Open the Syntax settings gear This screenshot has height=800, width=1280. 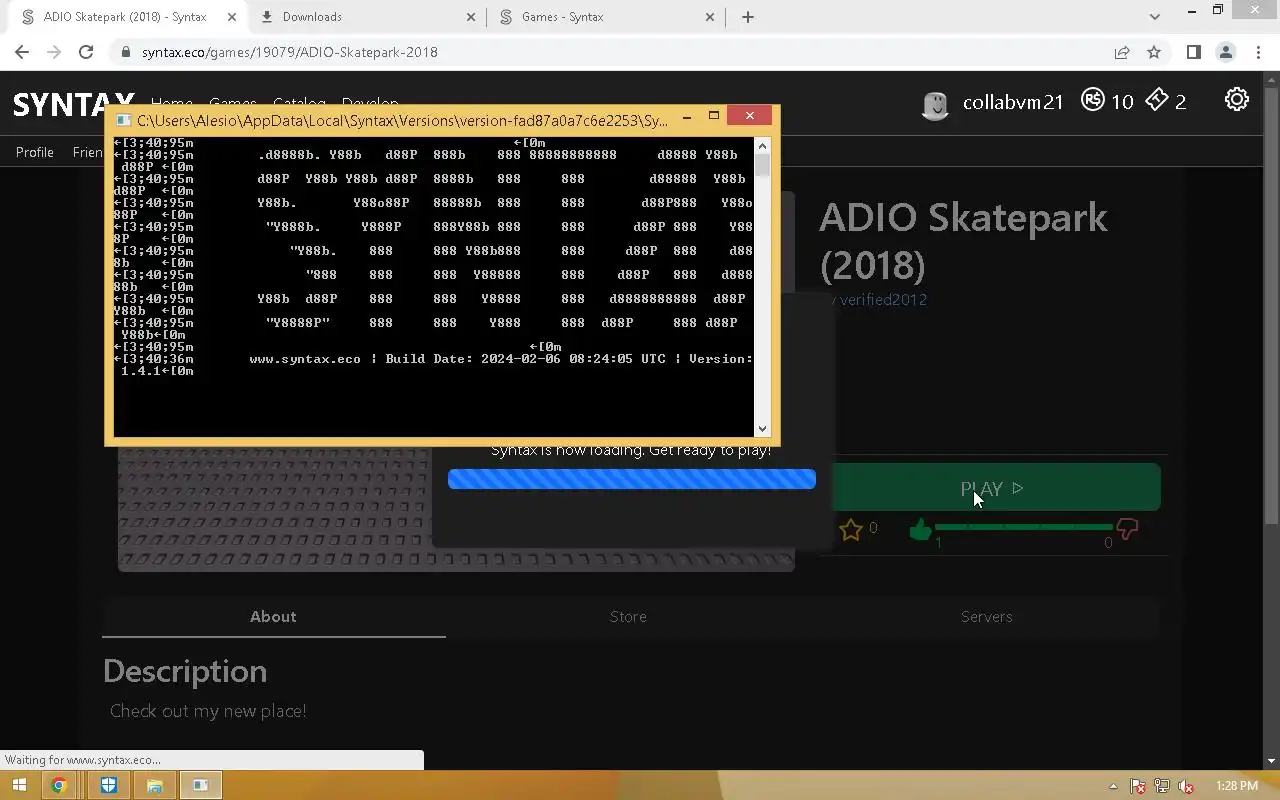tap(1237, 99)
